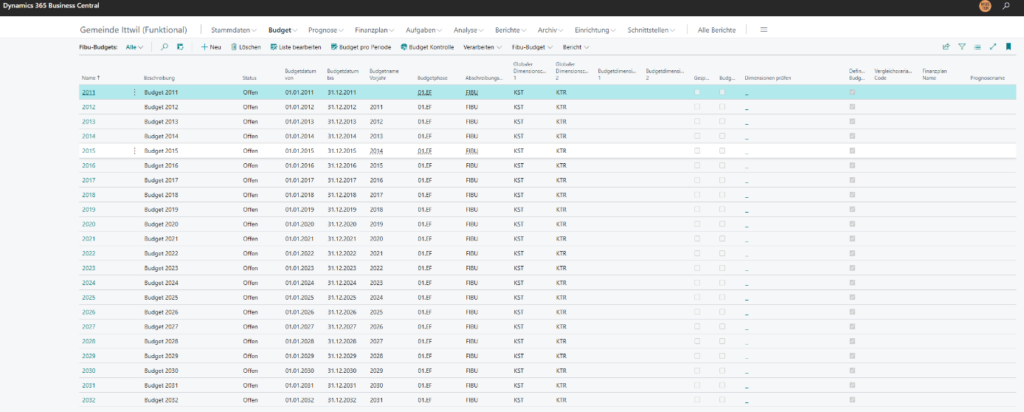Expand the Prognose menu
Image resolution: width=1024 pixels, height=412 pixels.
(x=326, y=30)
